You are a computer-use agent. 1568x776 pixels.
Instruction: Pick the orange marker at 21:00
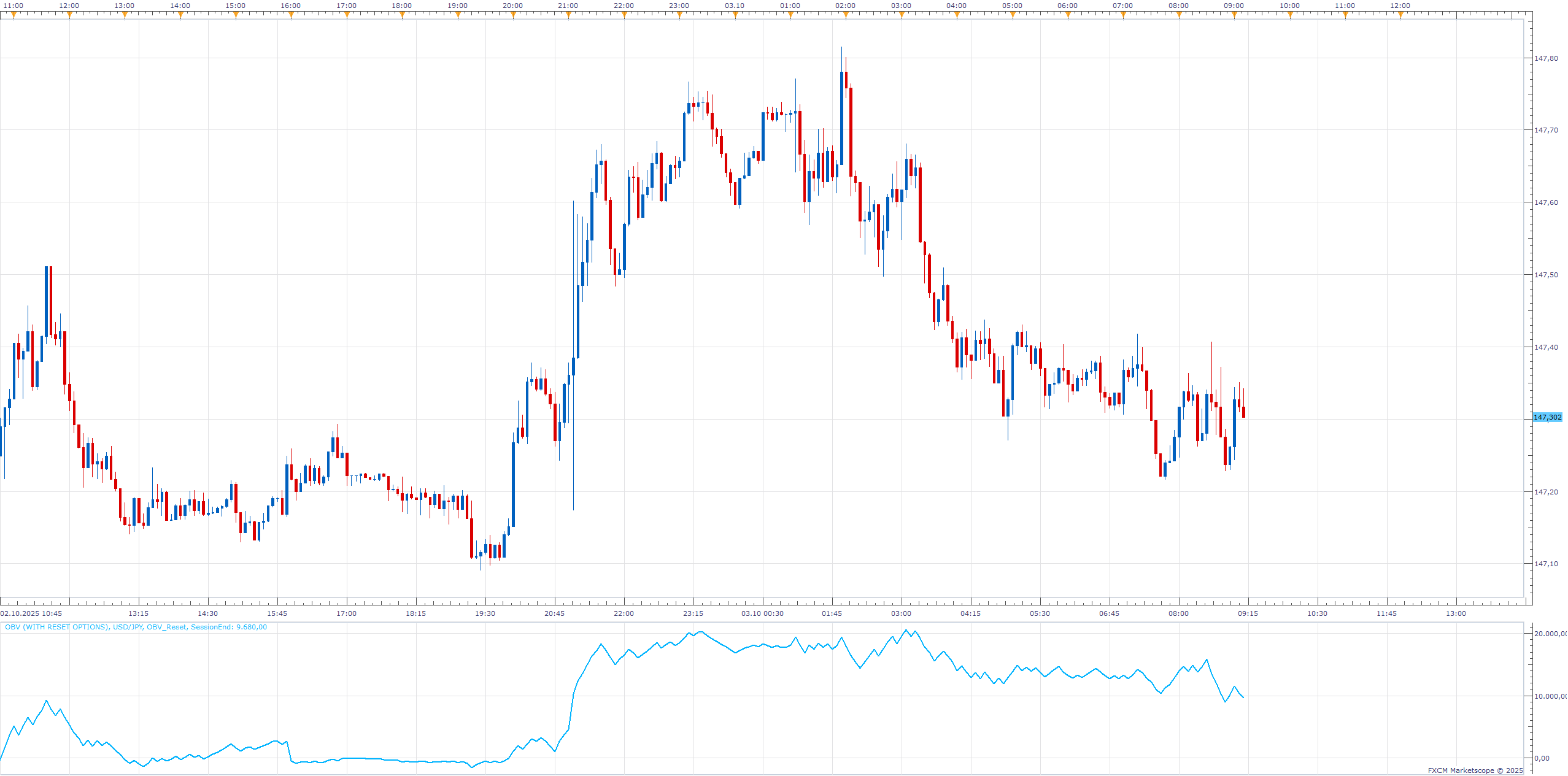pyautogui.click(x=568, y=15)
